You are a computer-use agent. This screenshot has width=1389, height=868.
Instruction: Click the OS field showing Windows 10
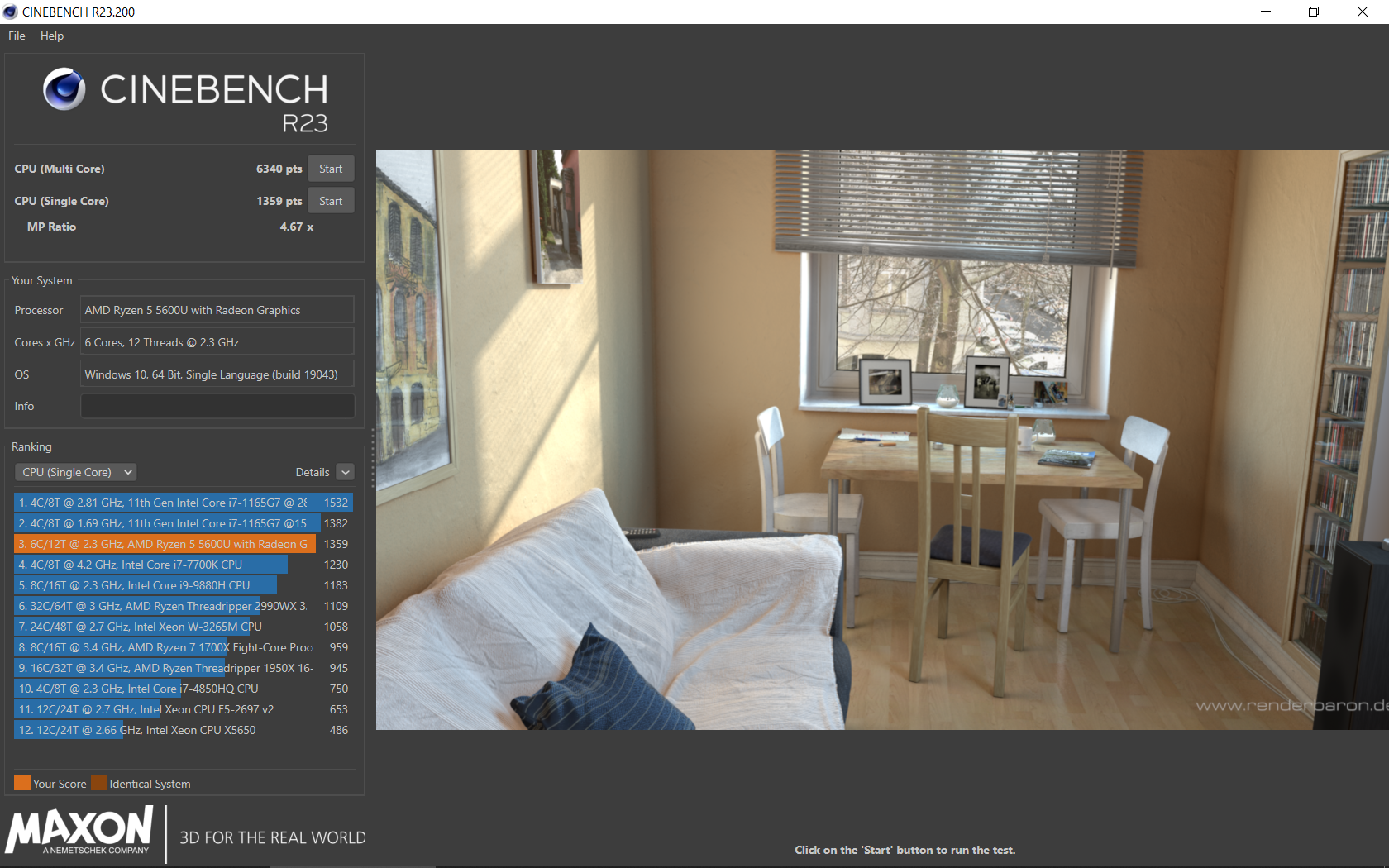(217, 374)
